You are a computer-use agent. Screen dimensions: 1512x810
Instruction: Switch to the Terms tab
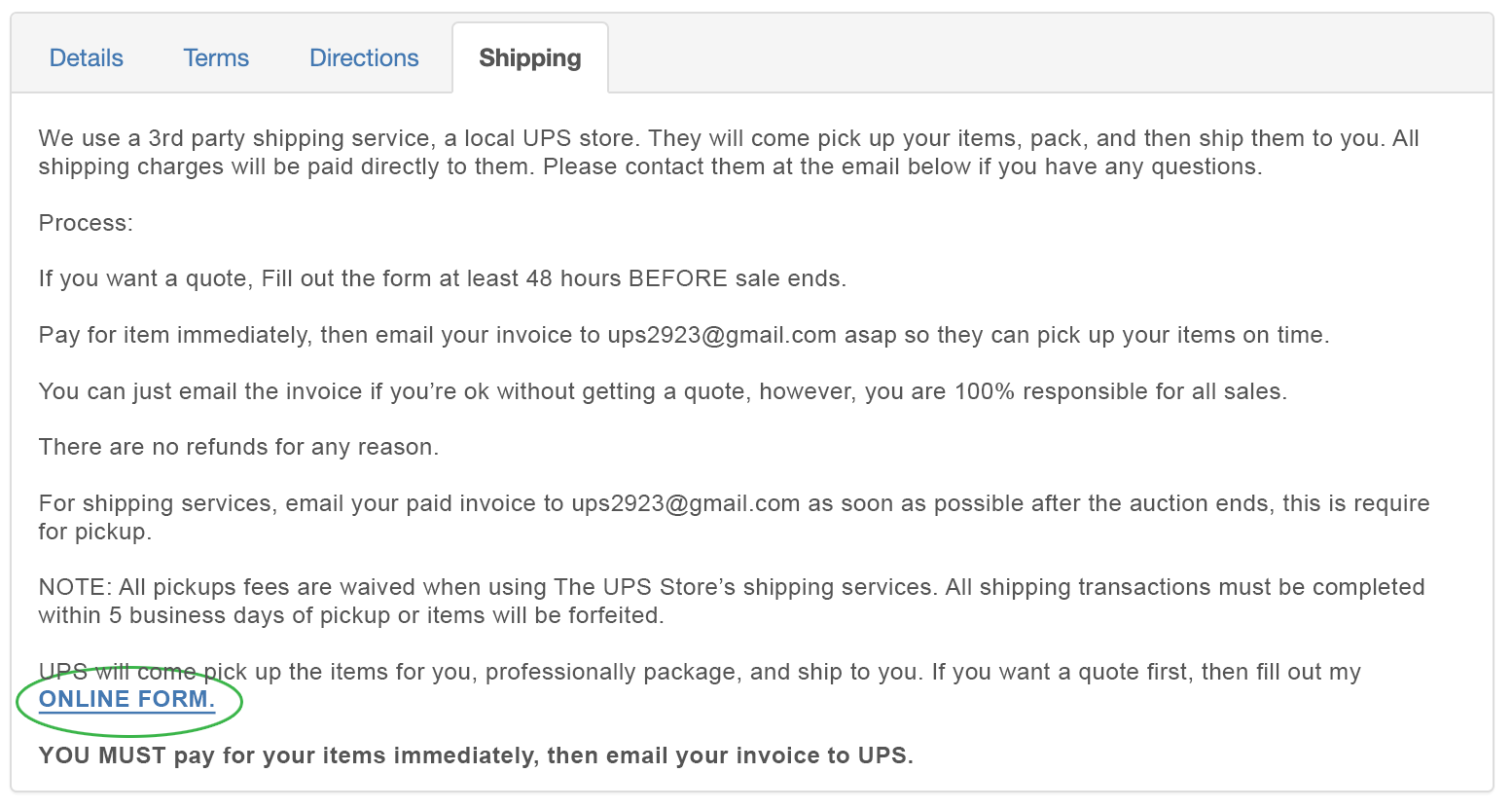coord(216,58)
